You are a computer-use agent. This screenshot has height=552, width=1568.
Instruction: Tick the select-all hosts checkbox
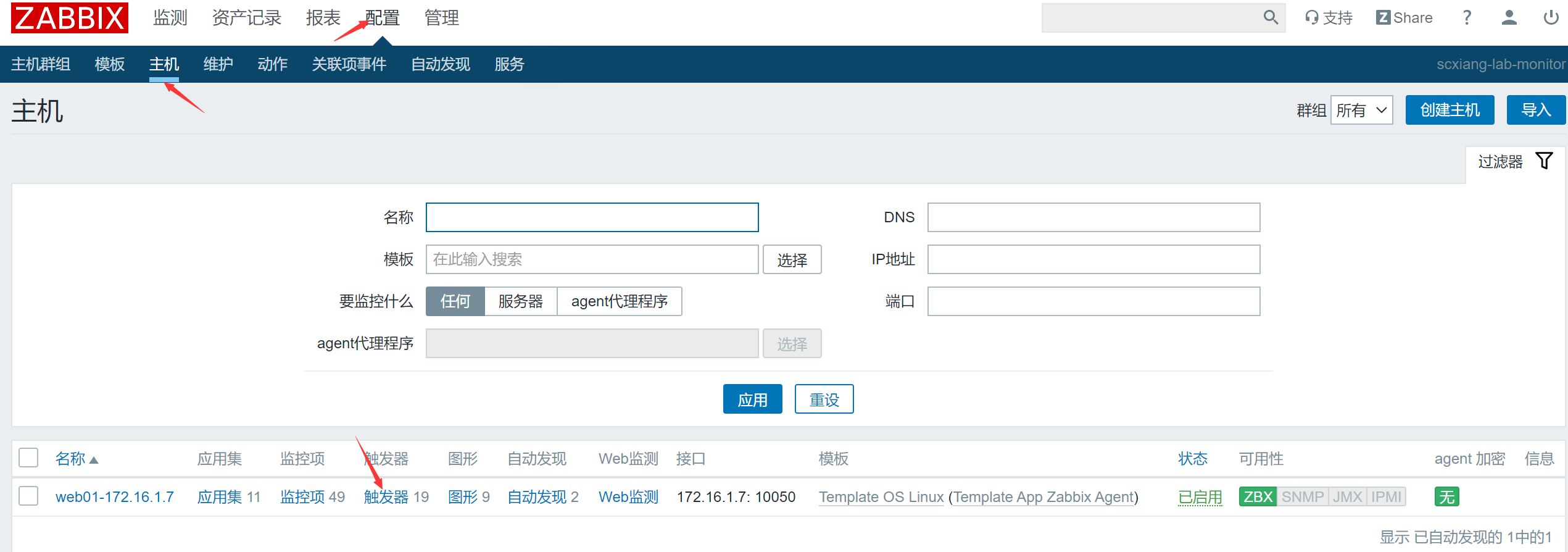[28, 458]
